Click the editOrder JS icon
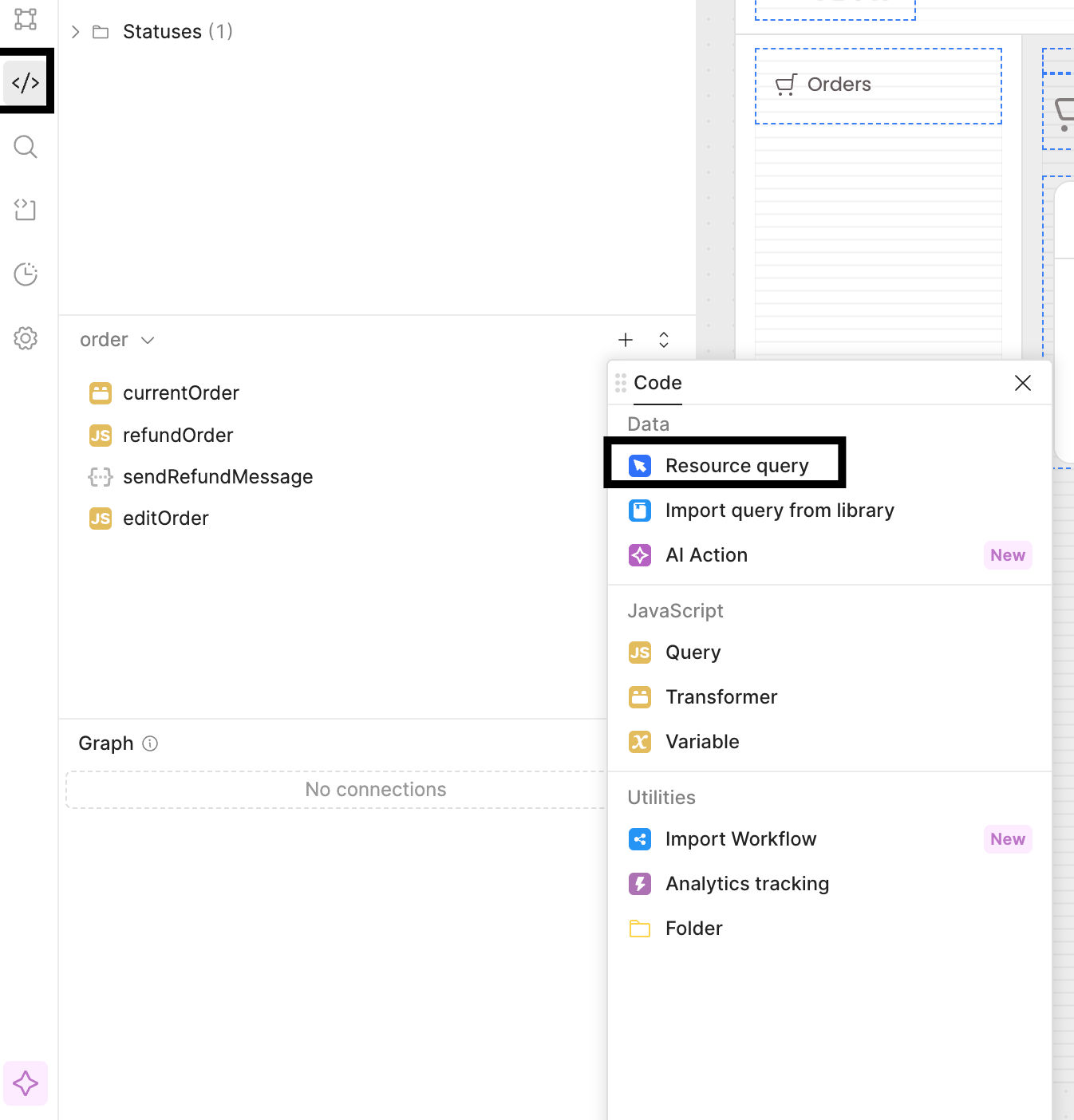Screen dimensions: 1074x1120 click(101, 519)
